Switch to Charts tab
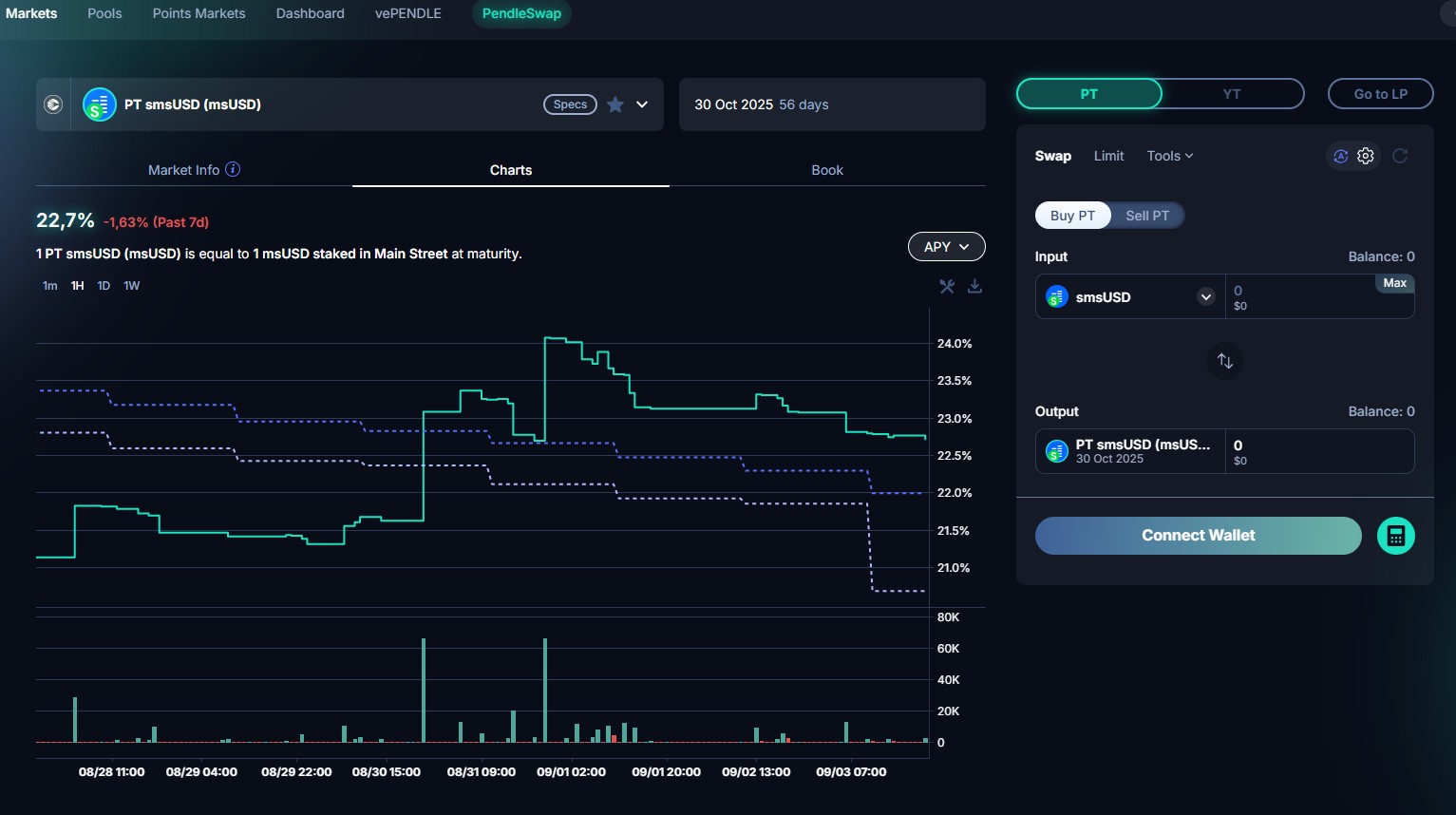1456x815 pixels. click(511, 170)
